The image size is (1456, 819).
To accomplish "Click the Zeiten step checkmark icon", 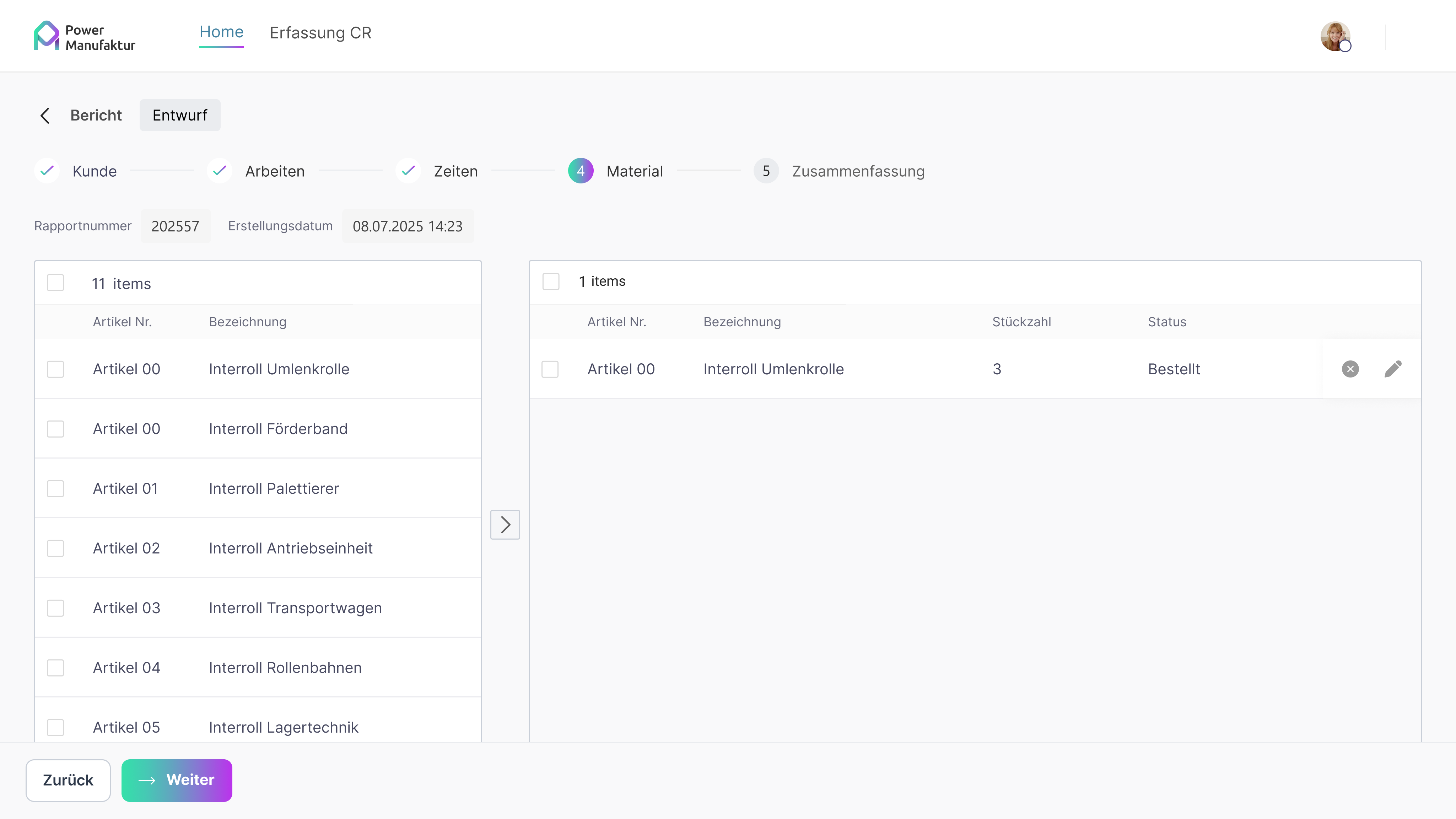I will pos(408,171).
